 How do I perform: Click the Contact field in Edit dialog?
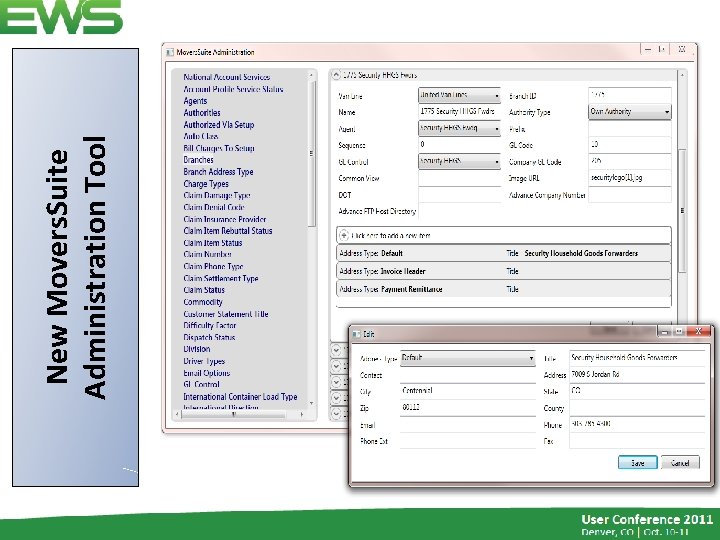click(467, 375)
